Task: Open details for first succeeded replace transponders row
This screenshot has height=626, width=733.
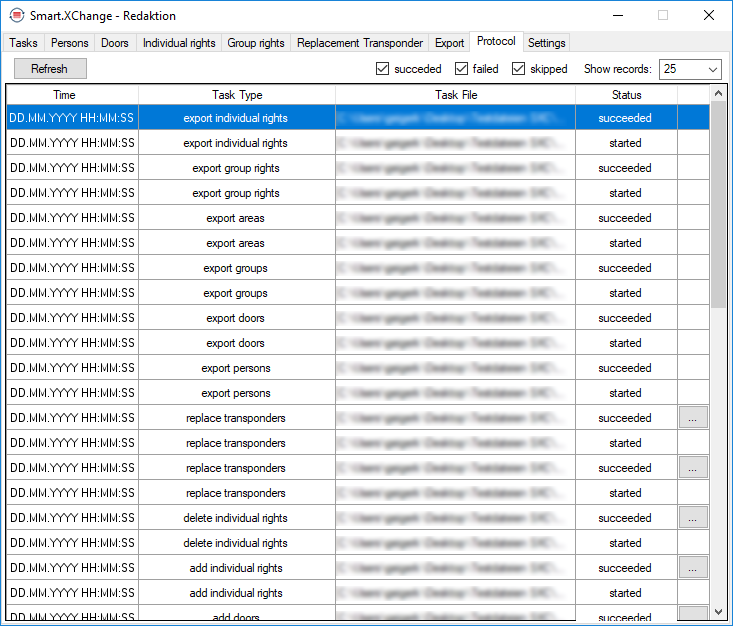Action: coord(693,418)
